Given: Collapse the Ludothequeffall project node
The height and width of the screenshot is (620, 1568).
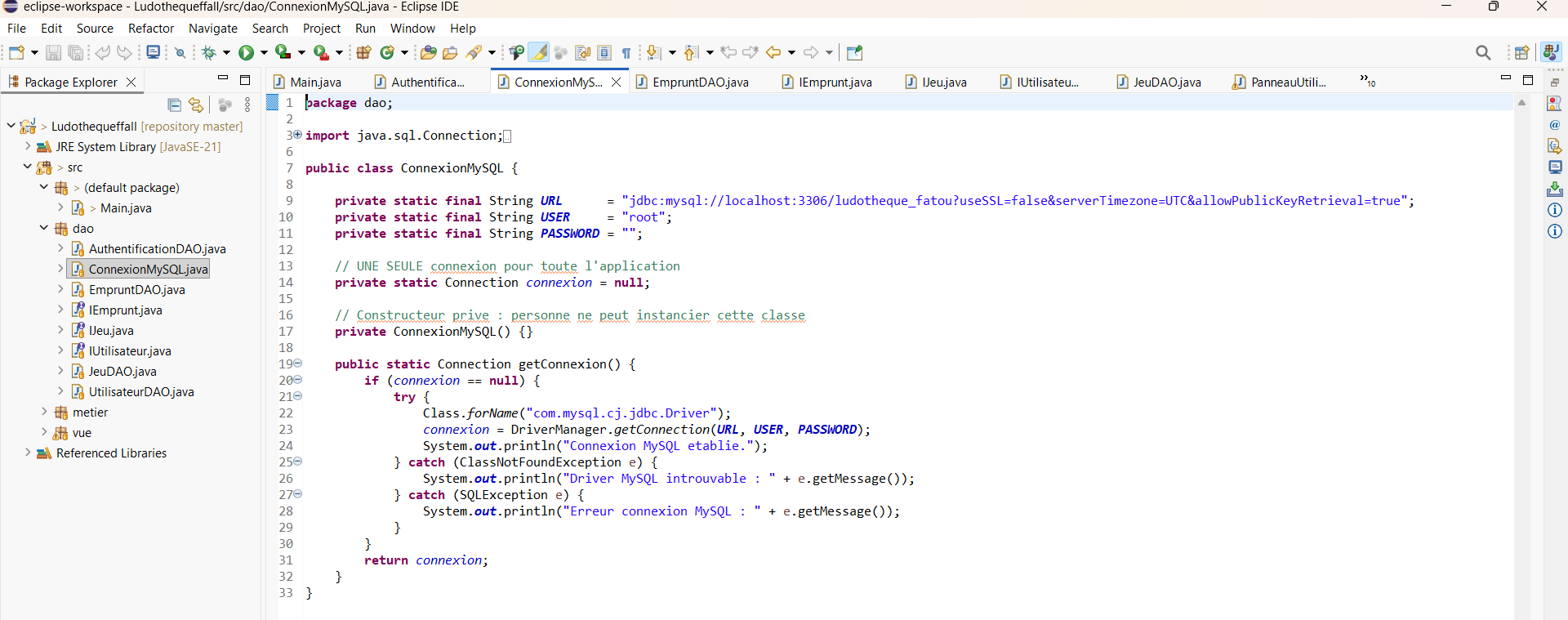Looking at the screenshot, I should [11, 126].
